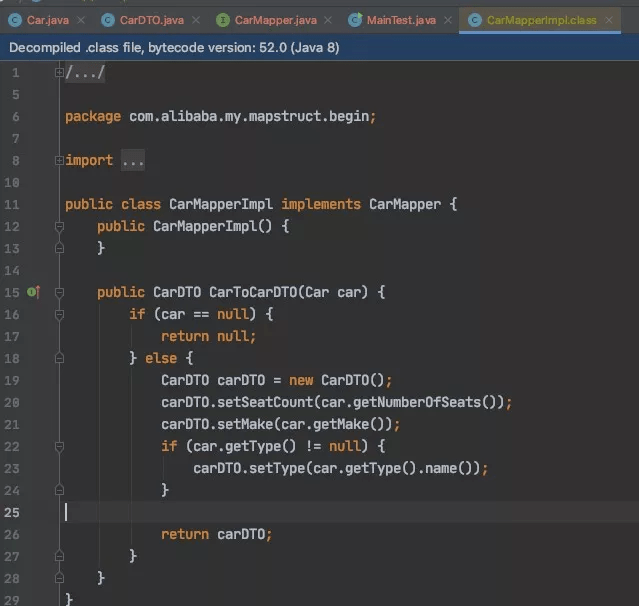Open the MainTest.java tab
The height and width of the screenshot is (606, 639).
click(401, 20)
